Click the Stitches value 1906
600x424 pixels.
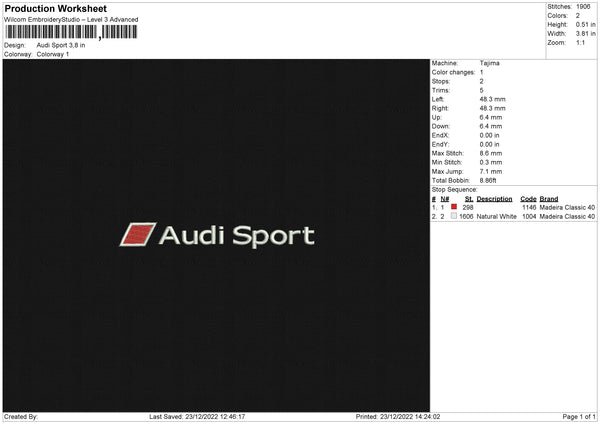tap(583, 7)
